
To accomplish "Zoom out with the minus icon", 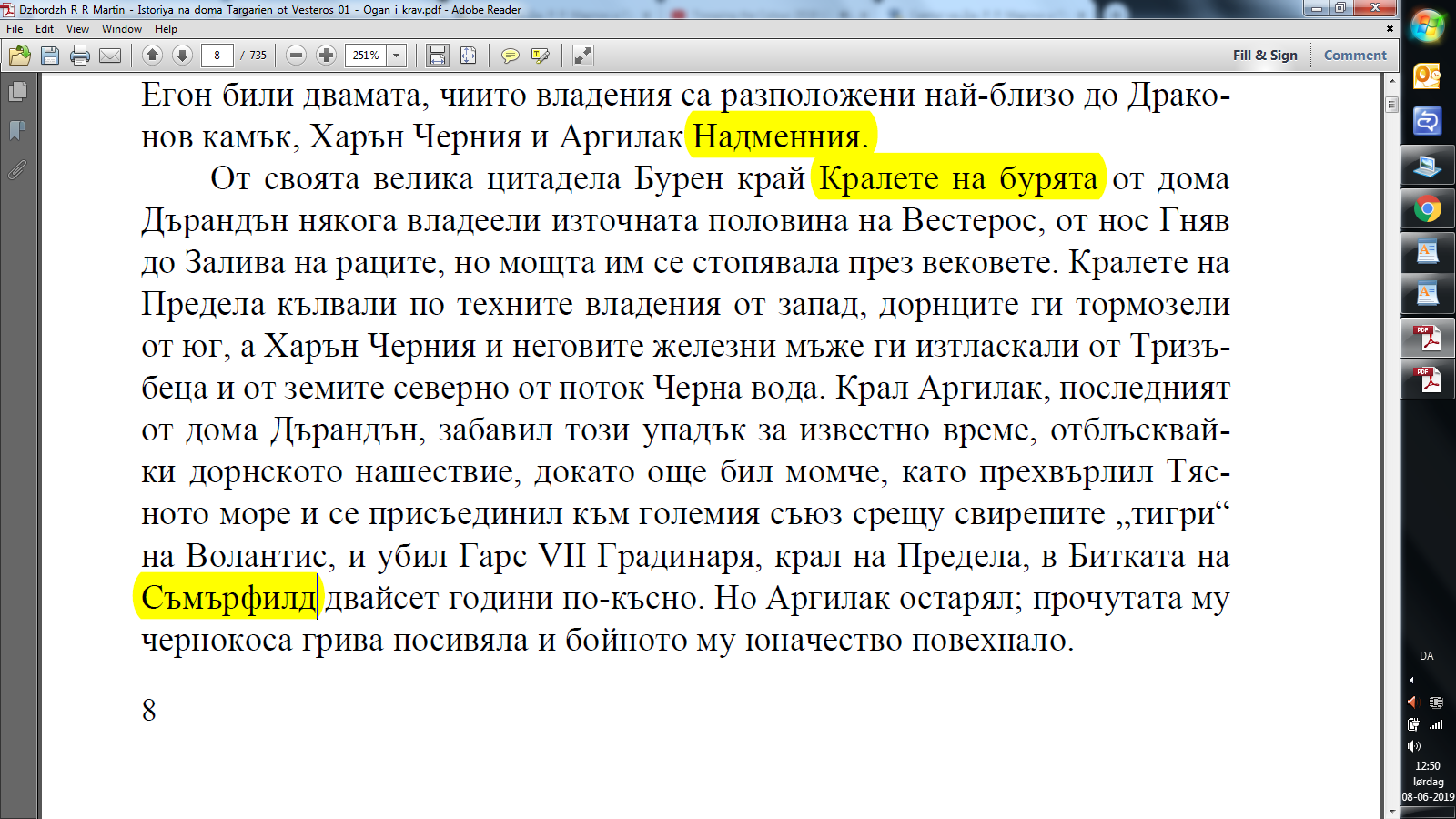I will (296, 56).
